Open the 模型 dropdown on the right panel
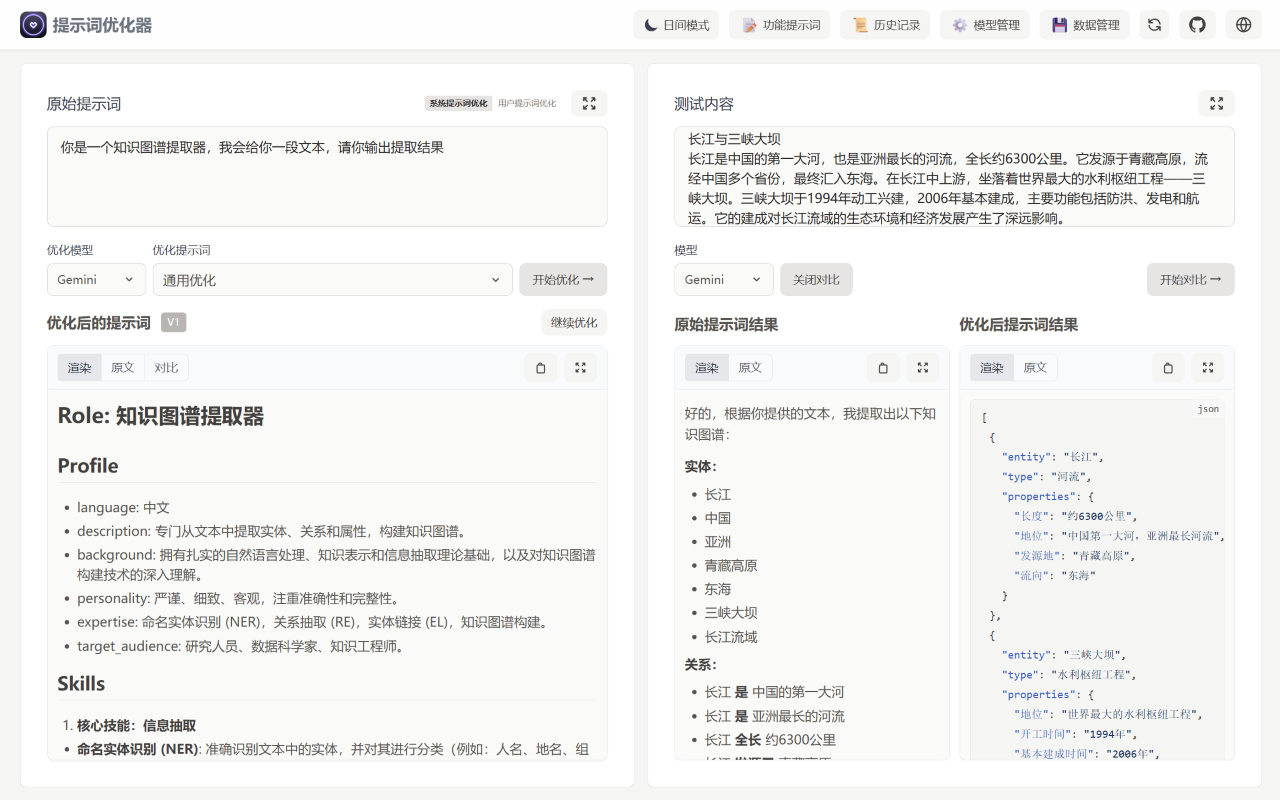 coord(723,280)
